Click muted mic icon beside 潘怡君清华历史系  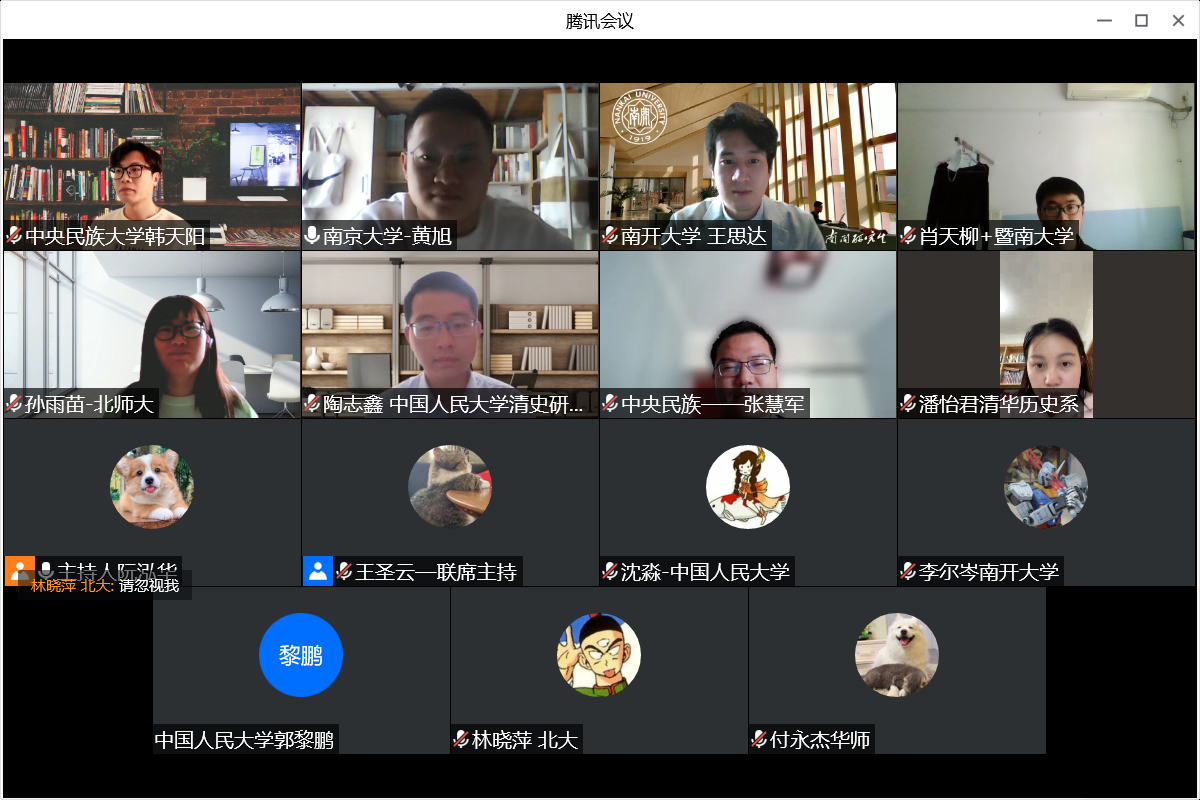(908, 404)
